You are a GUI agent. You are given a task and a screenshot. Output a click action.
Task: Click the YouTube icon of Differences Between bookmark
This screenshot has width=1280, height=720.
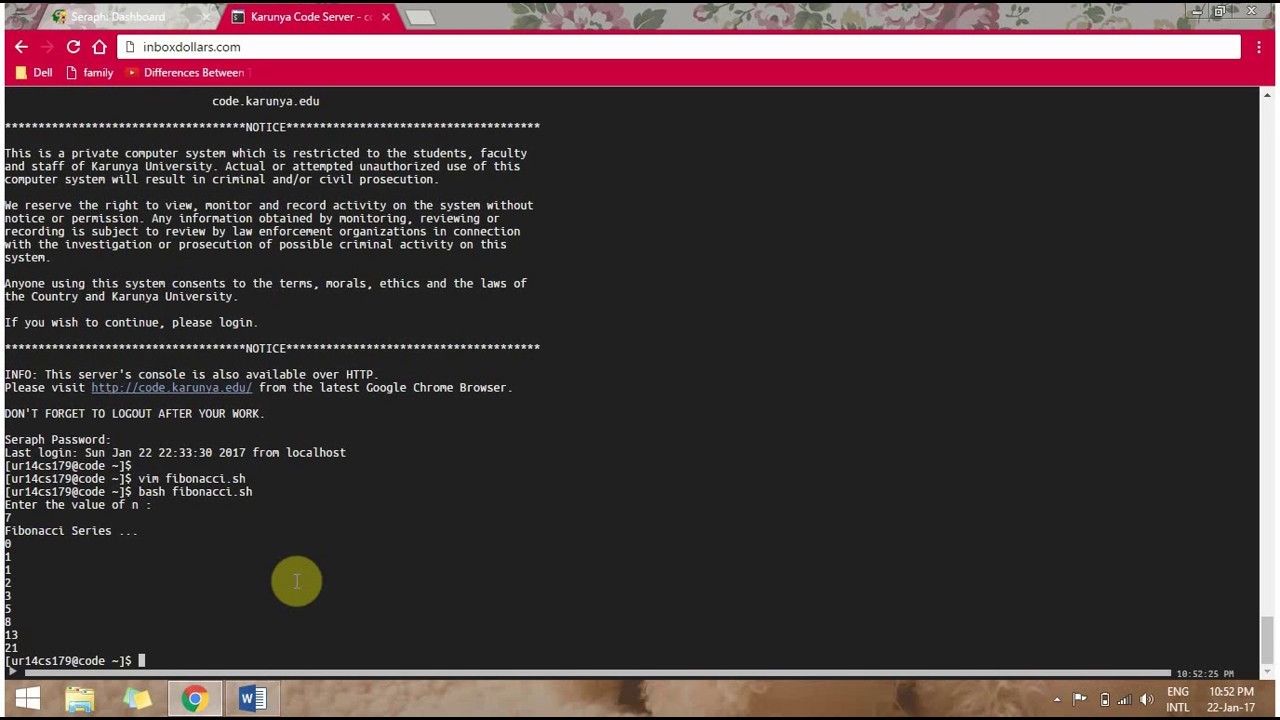click(x=131, y=73)
